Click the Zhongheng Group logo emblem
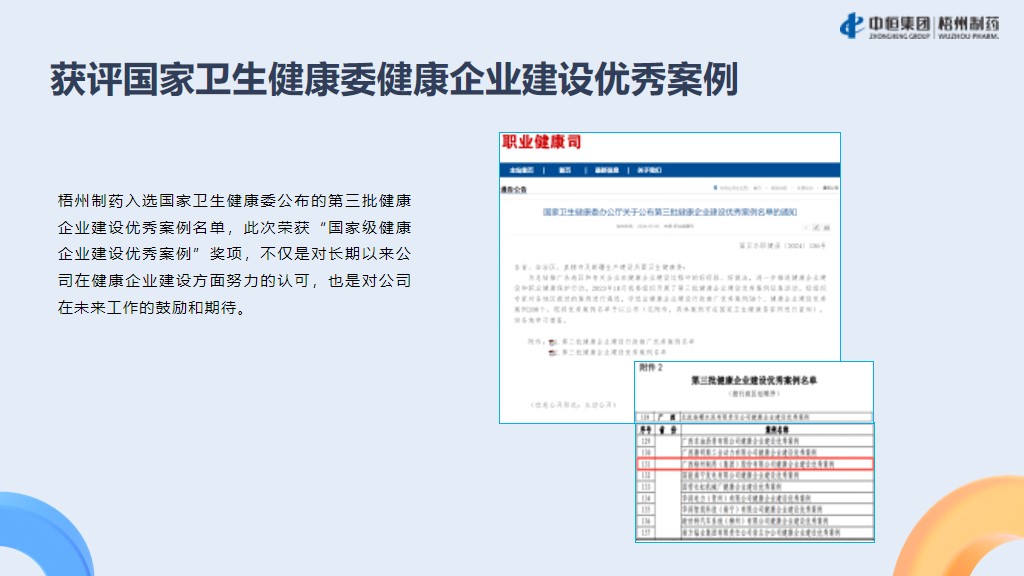Viewport: 1024px width, 576px height. point(852,24)
